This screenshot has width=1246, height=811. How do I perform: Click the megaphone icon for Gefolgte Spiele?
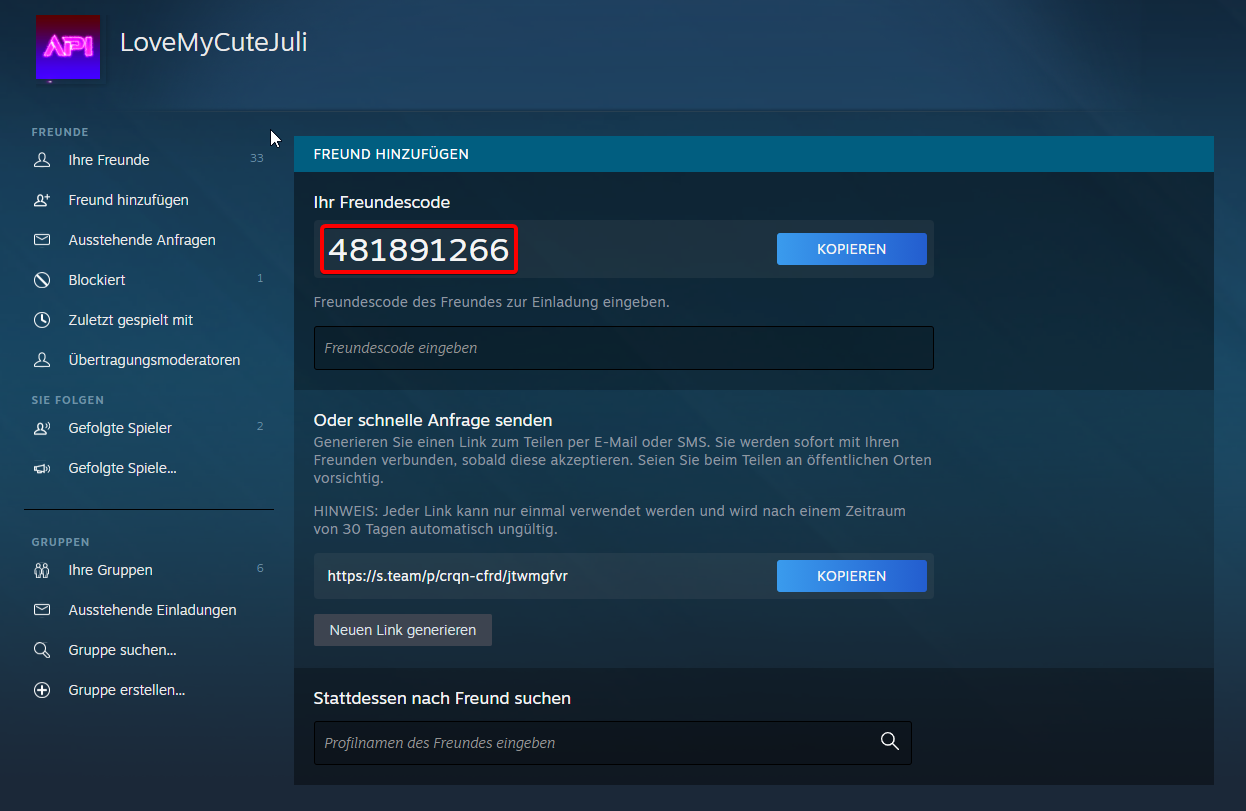pos(42,468)
